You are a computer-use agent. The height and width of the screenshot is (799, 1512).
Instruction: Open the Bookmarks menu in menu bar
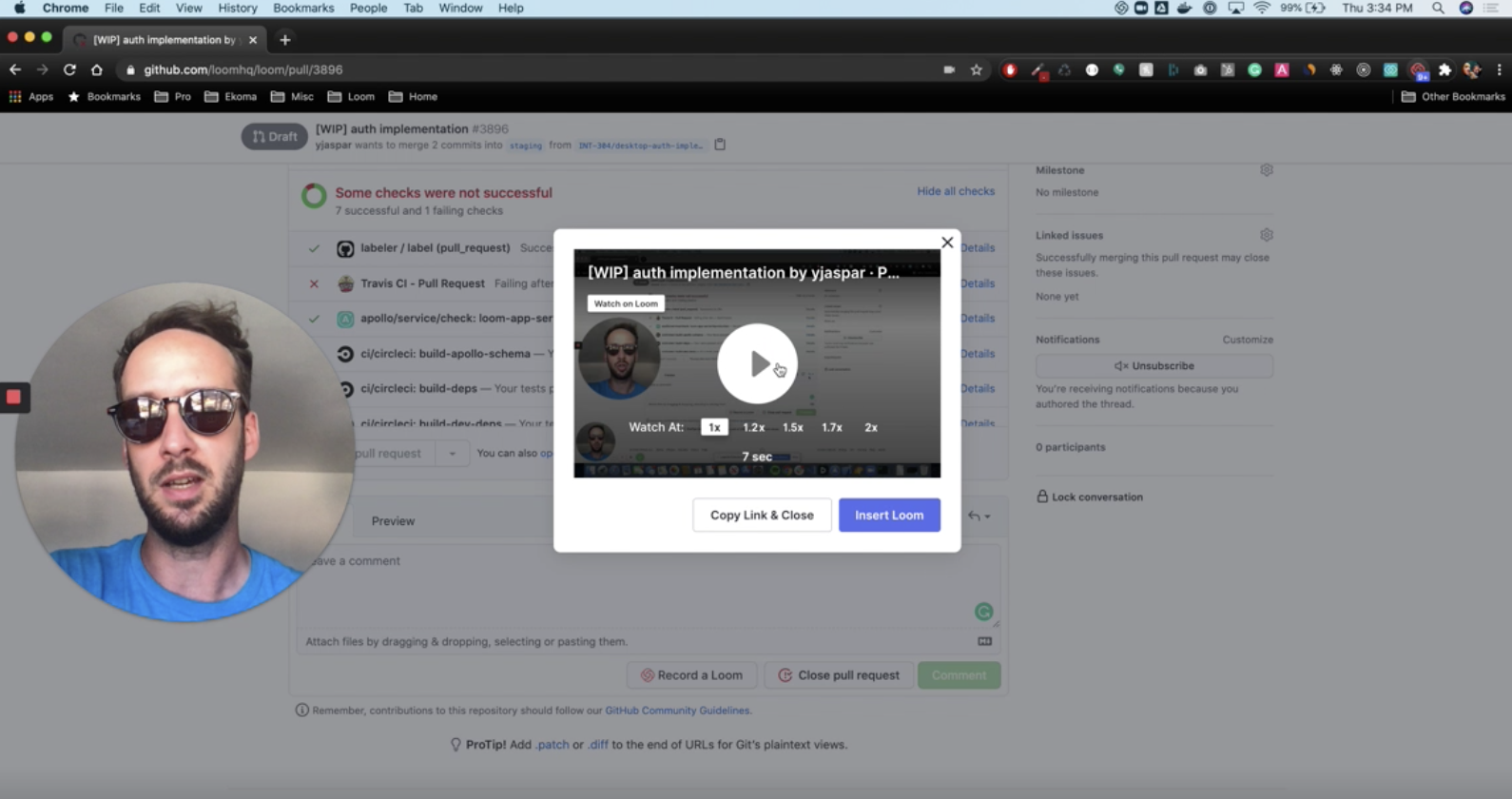tap(303, 8)
